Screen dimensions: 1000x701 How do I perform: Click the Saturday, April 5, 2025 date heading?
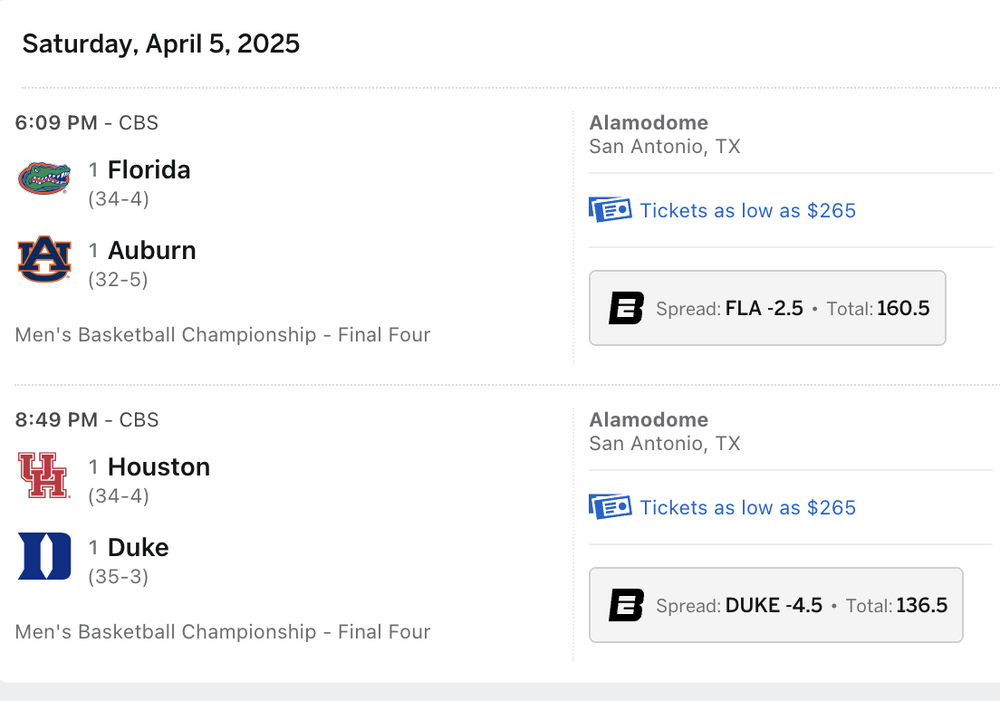pyautogui.click(x=161, y=44)
